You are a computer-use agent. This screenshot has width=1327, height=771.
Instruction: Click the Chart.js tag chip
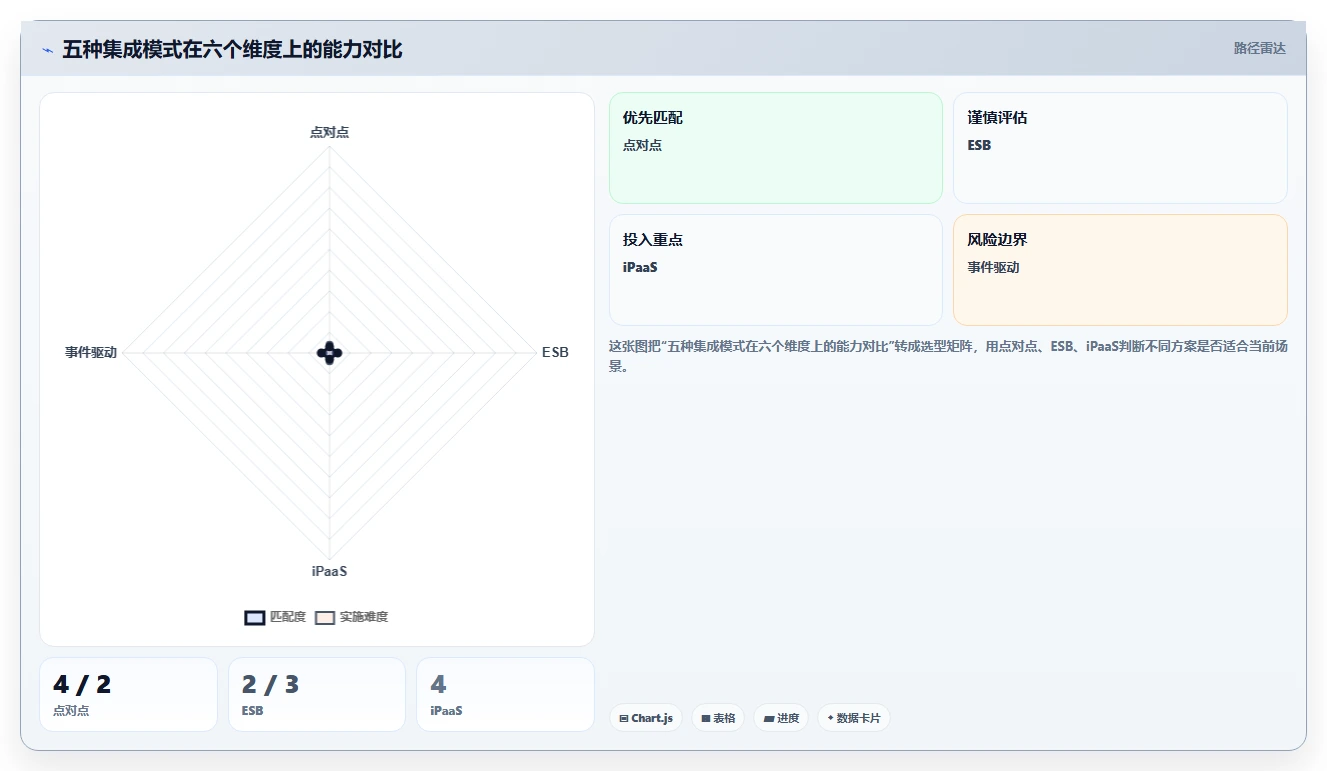click(x=646, y=718)
